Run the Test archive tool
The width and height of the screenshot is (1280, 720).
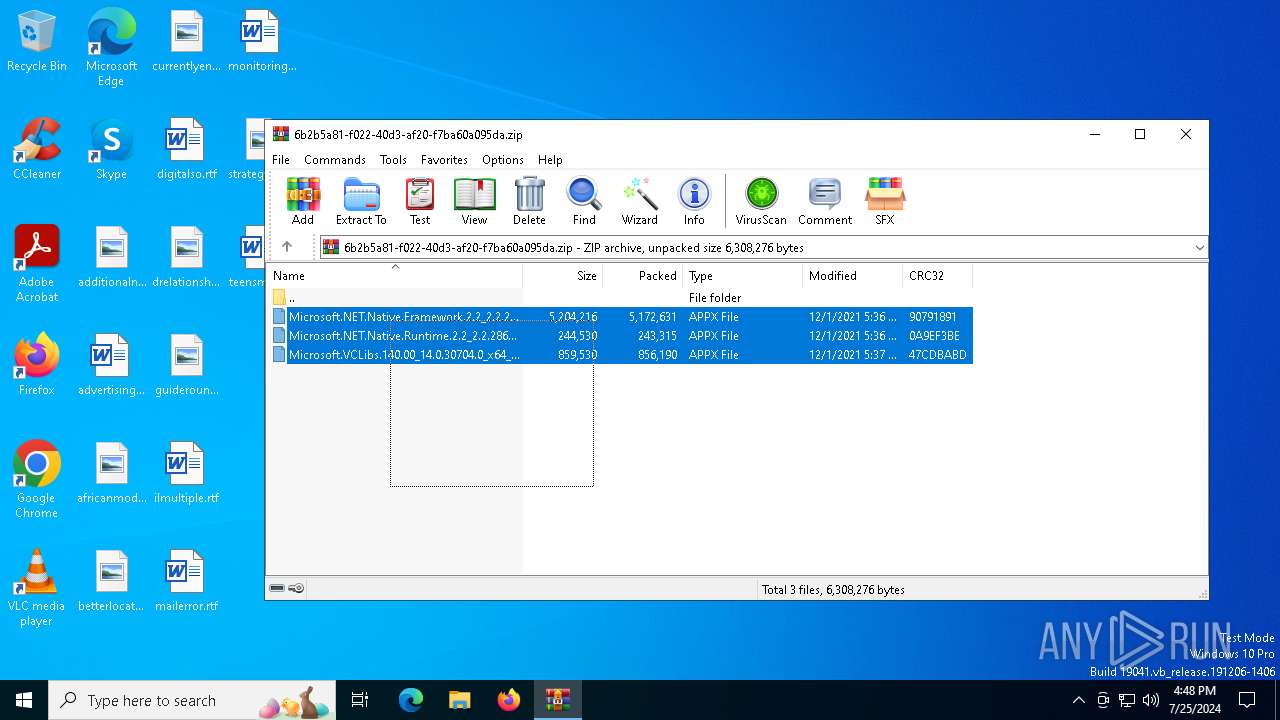(420, 201)
